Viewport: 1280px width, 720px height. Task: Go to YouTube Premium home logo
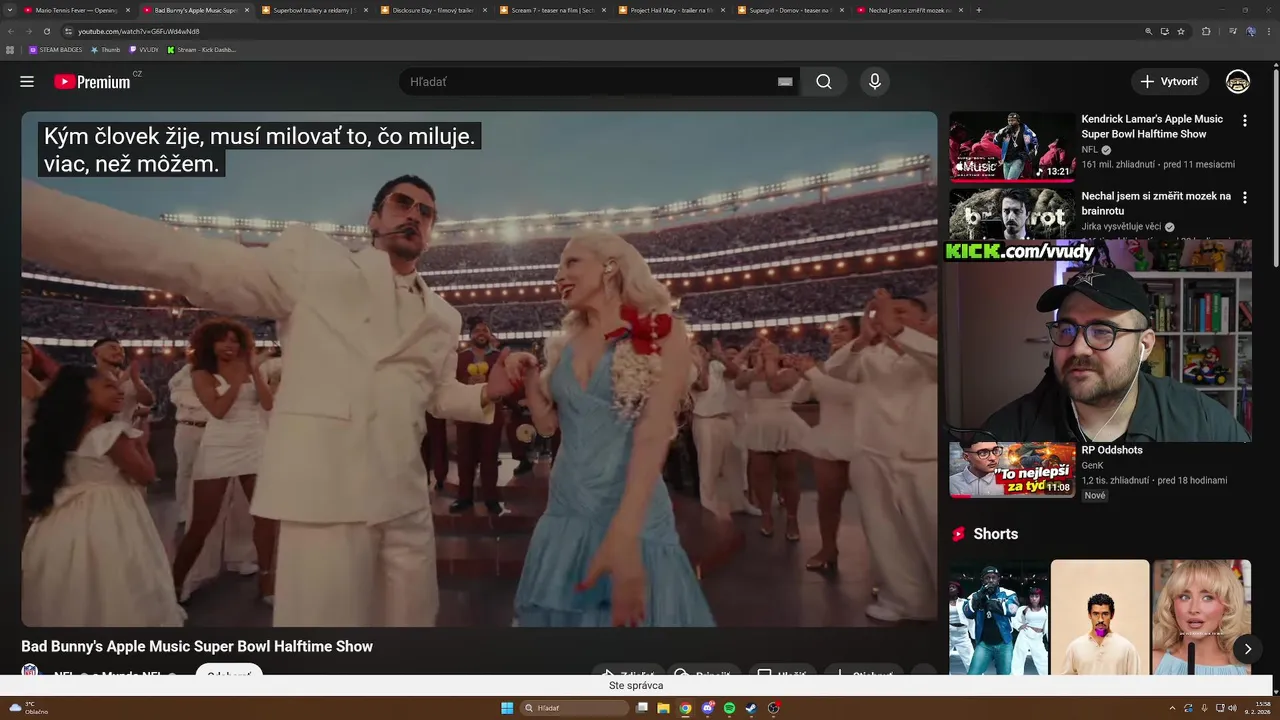click(92, 82)
